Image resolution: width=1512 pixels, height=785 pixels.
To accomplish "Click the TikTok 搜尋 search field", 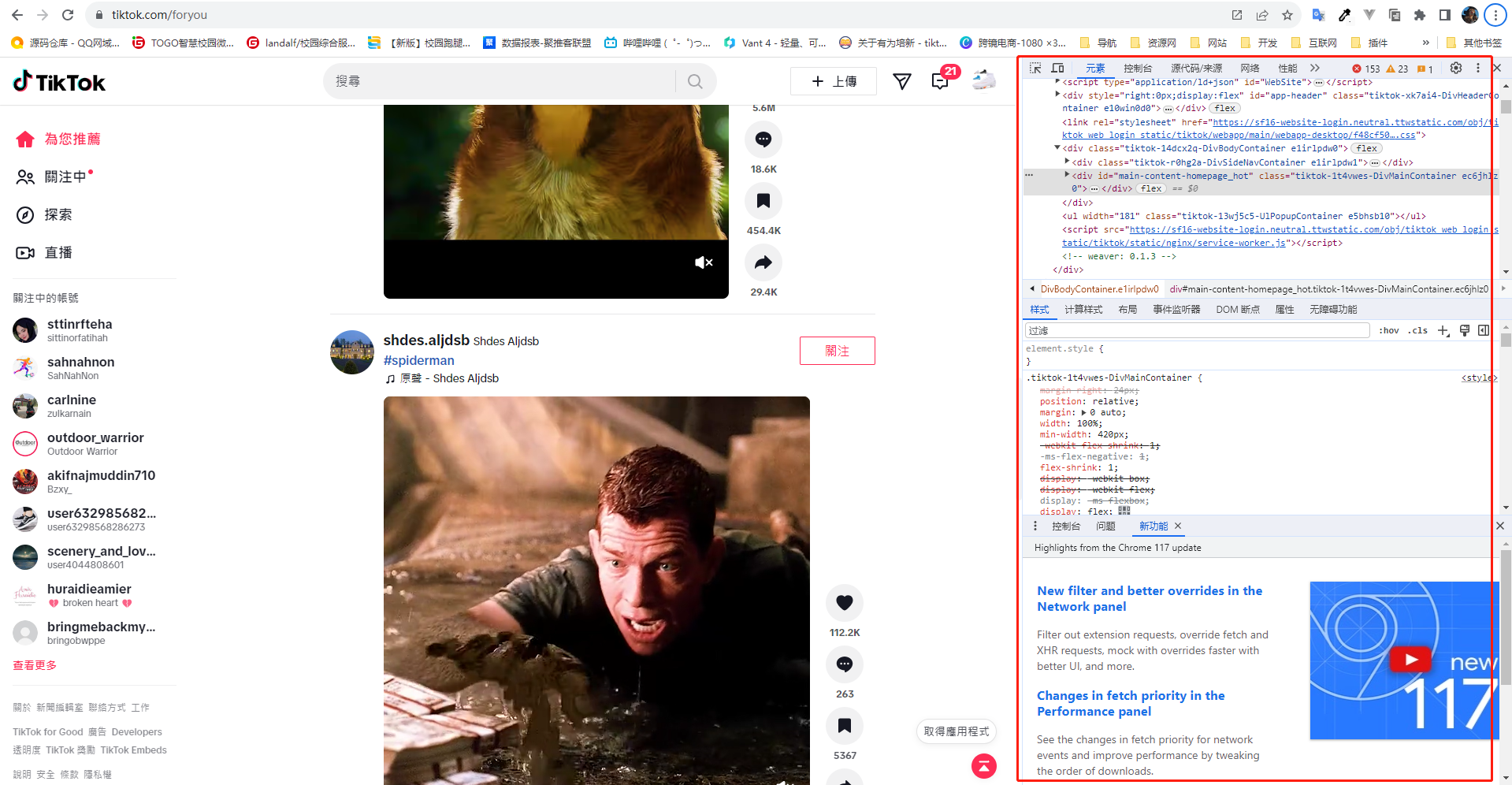I will point(500,81).
